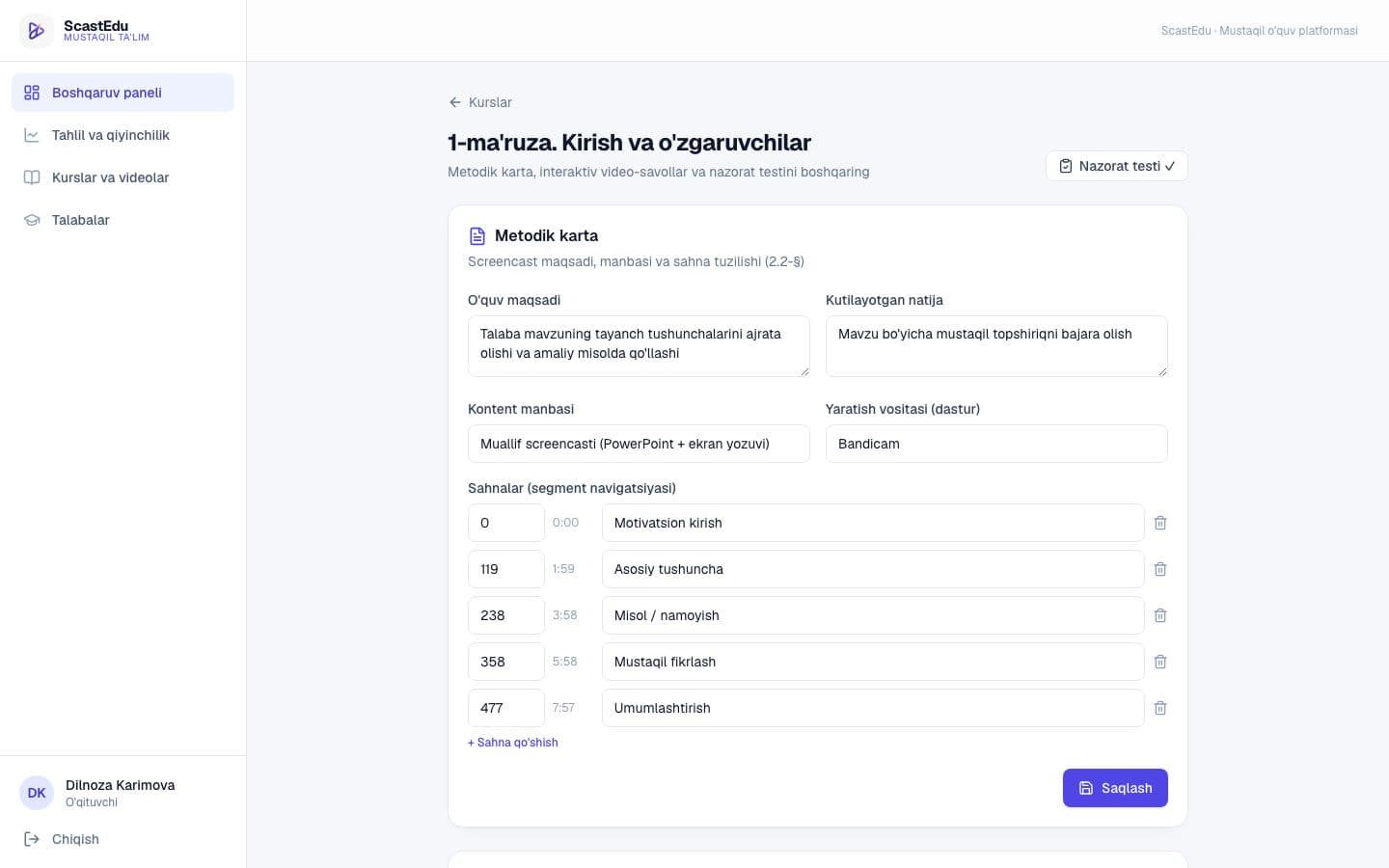Edit the Misol / namoyish scene title

click(x=873, y=615)
